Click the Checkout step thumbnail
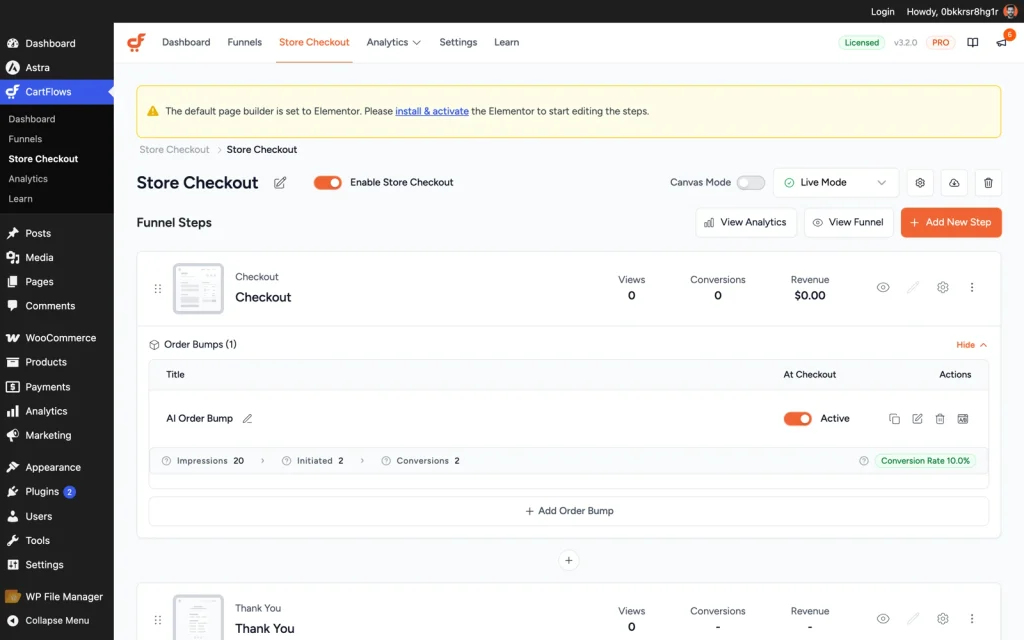 198,289
